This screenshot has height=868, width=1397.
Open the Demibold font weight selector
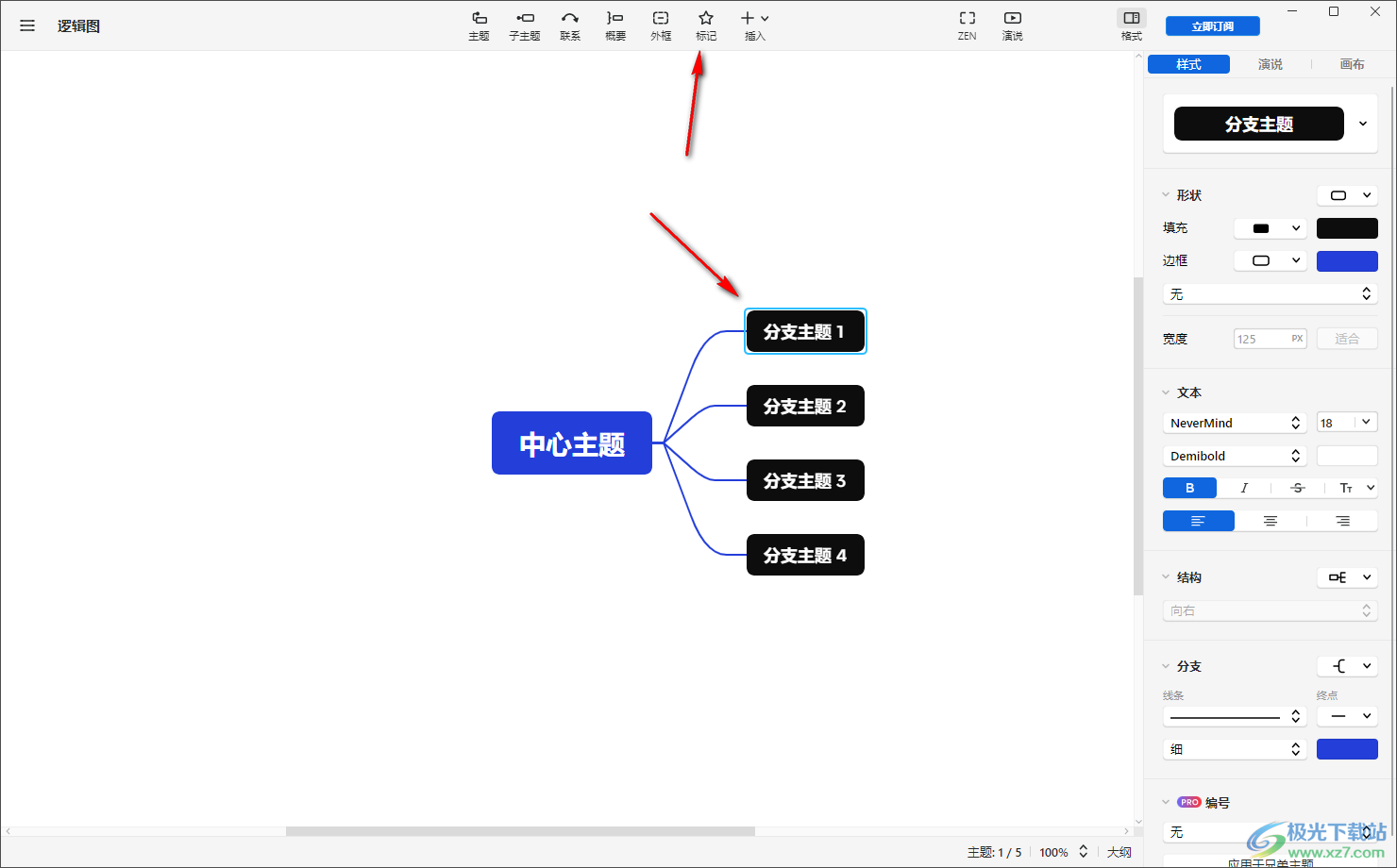click(1235, 456)
